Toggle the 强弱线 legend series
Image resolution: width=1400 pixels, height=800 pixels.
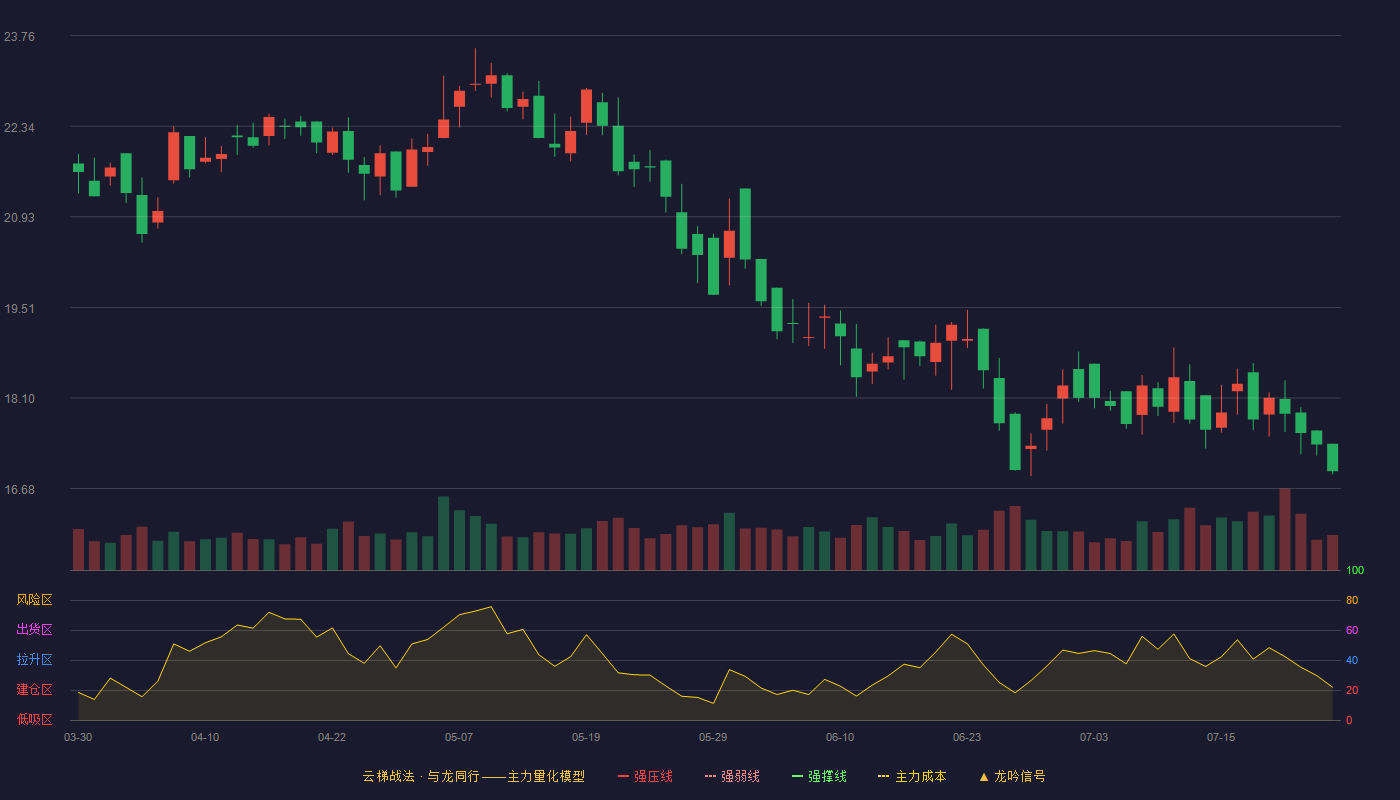coord(732,776)
